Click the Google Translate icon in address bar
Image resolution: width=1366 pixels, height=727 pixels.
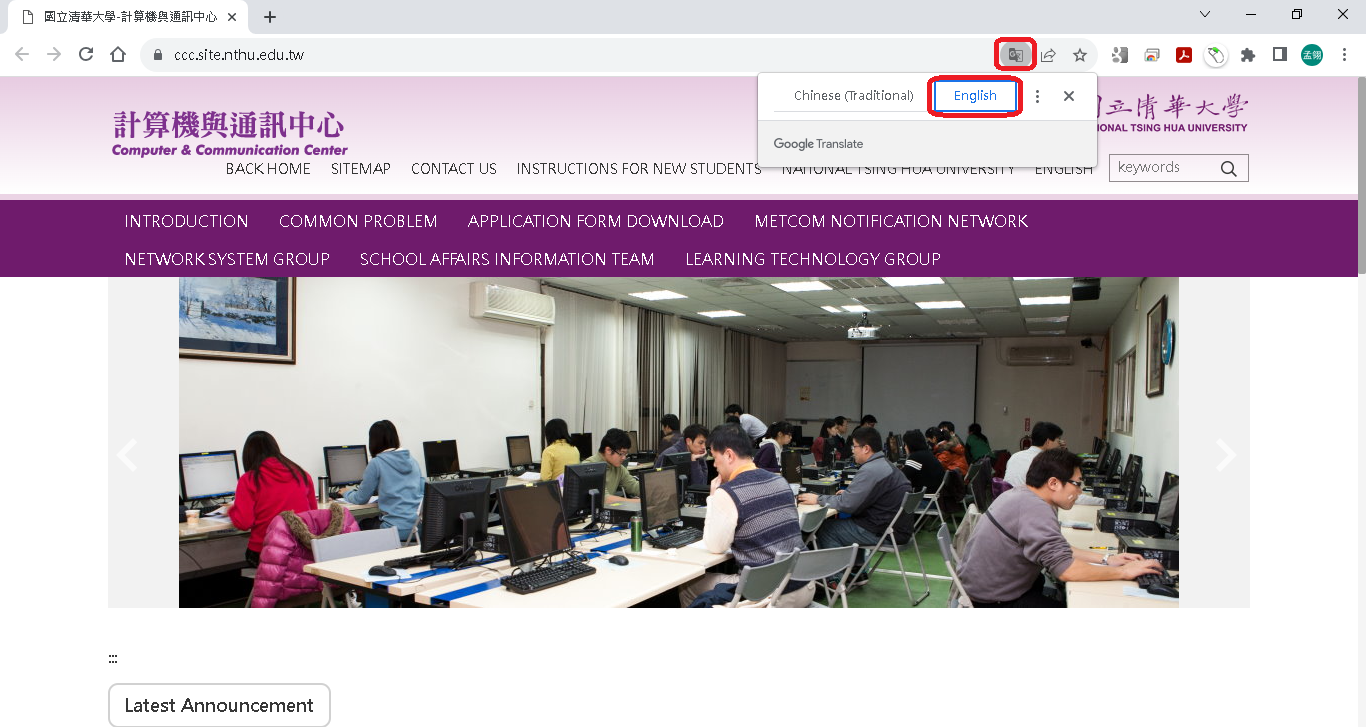[1015, 55]
